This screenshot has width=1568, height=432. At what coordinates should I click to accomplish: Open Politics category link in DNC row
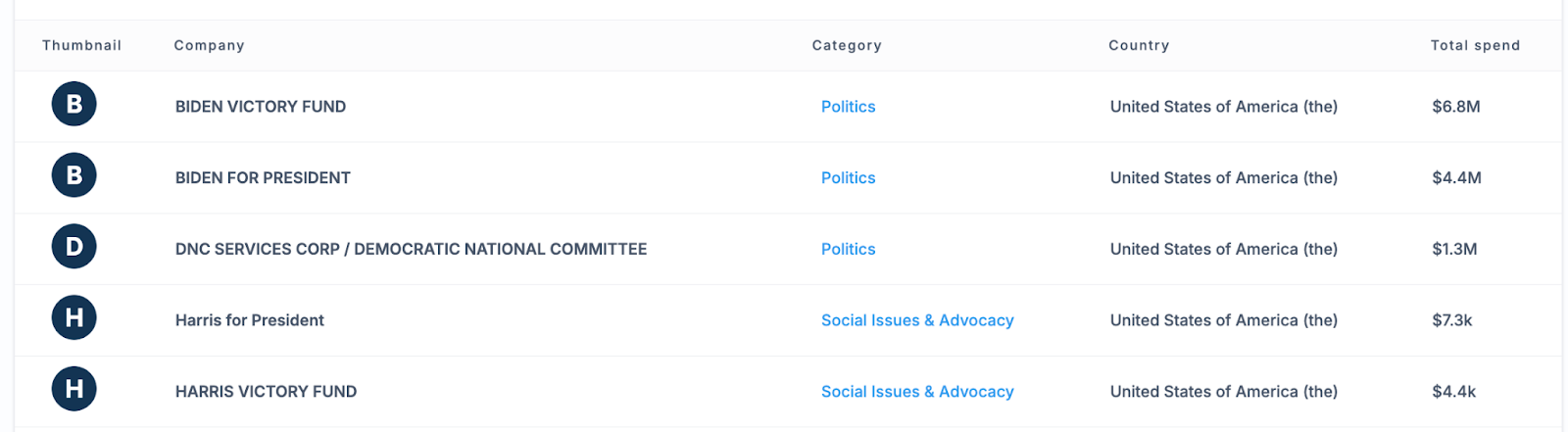pos(849,249)
